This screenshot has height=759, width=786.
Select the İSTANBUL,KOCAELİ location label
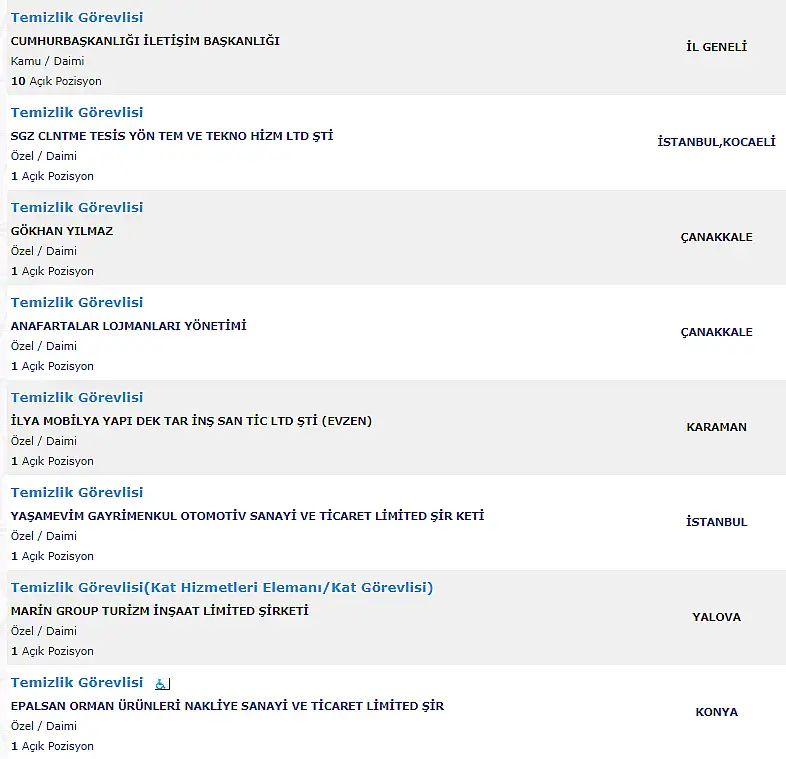click(x=716, y=142)
